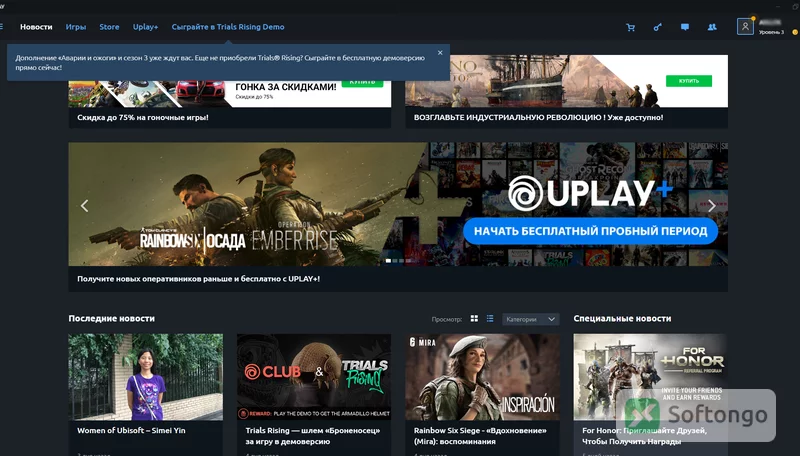
Task: Expand the Категории dropdown
Action: [x=531, y=319]
